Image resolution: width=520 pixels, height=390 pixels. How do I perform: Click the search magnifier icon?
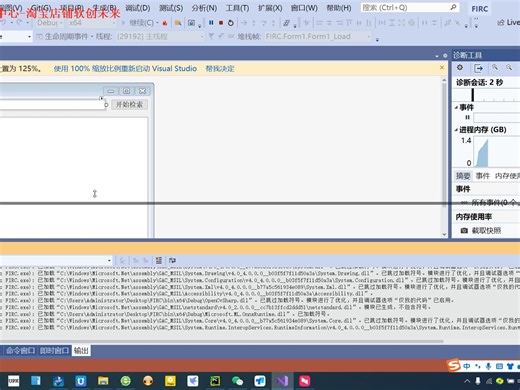453,7
